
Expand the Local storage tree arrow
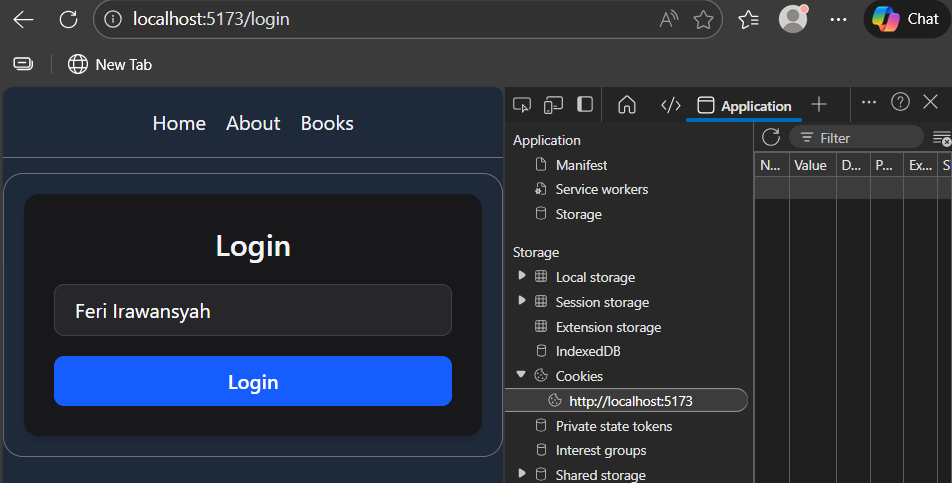pyautogui.click(x=522, y=276)
